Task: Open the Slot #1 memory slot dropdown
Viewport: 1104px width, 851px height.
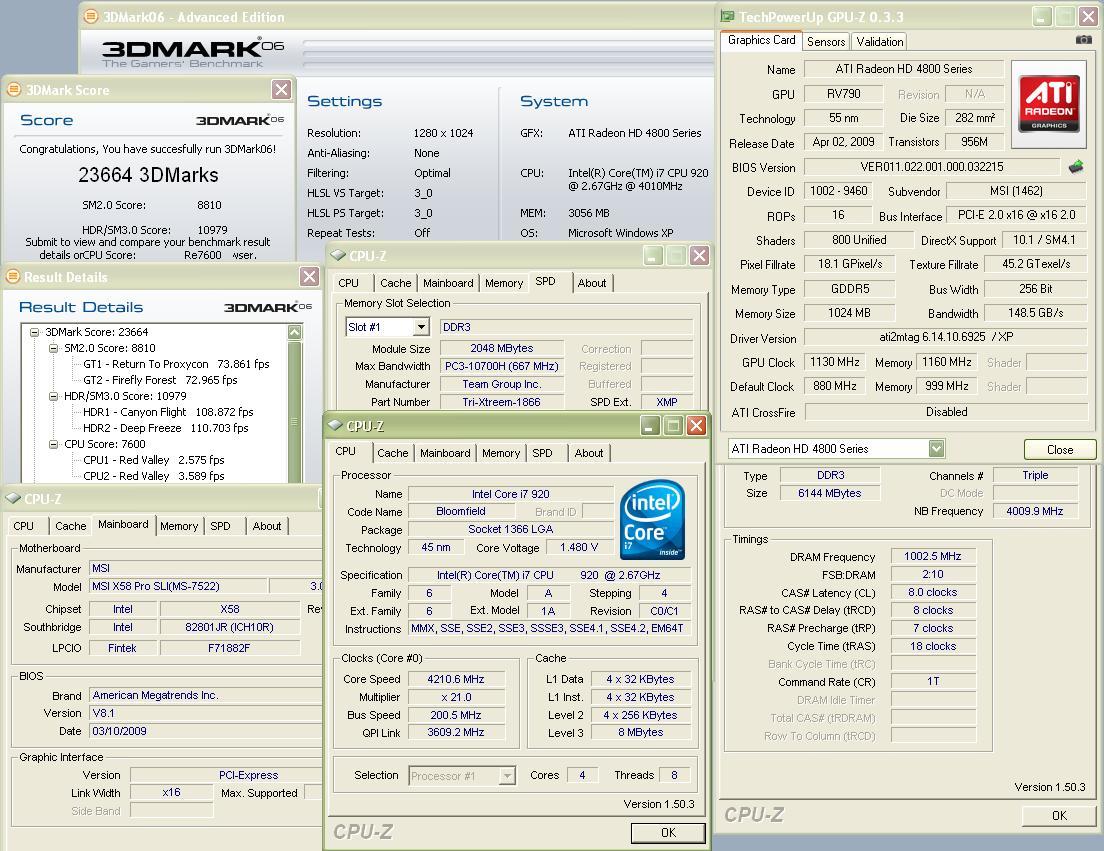Action: click(421, 327)
